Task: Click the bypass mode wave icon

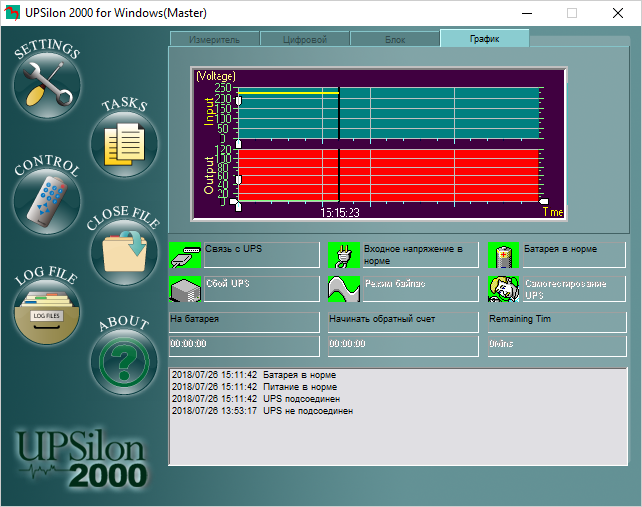Action: (x=344, y=289)
